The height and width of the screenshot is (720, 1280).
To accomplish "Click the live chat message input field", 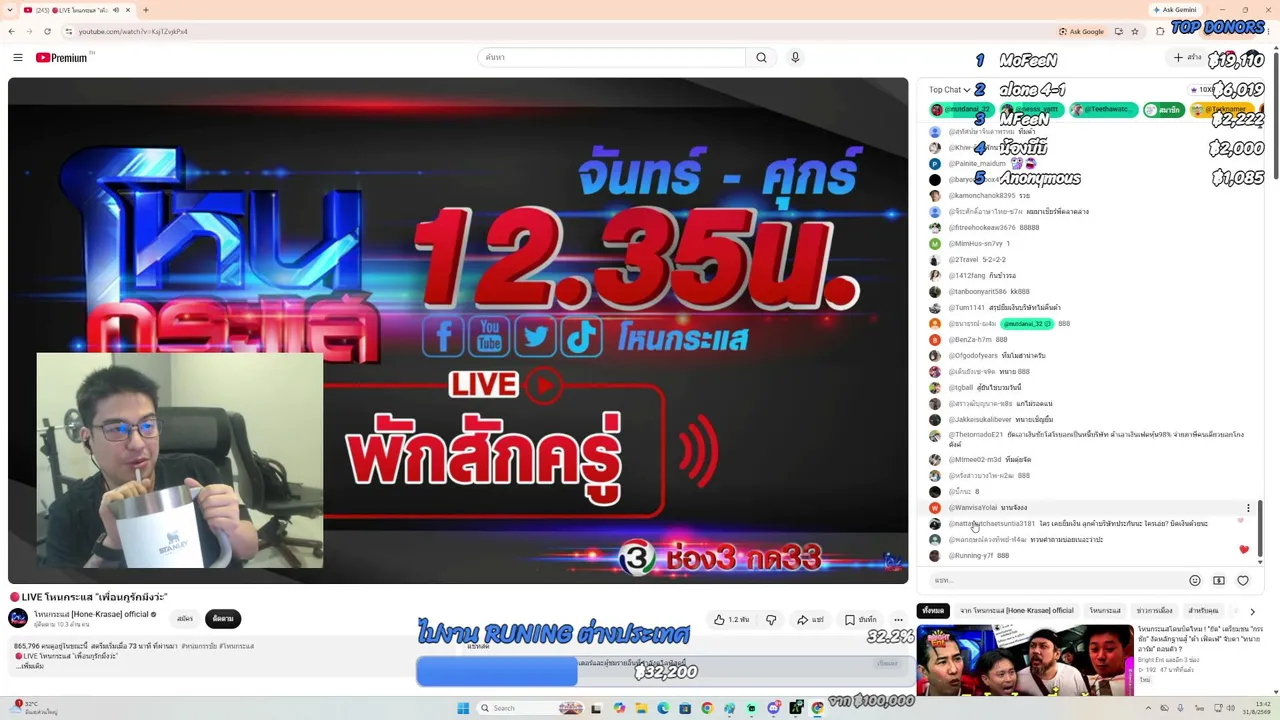I will click(x=1055, y=580).
